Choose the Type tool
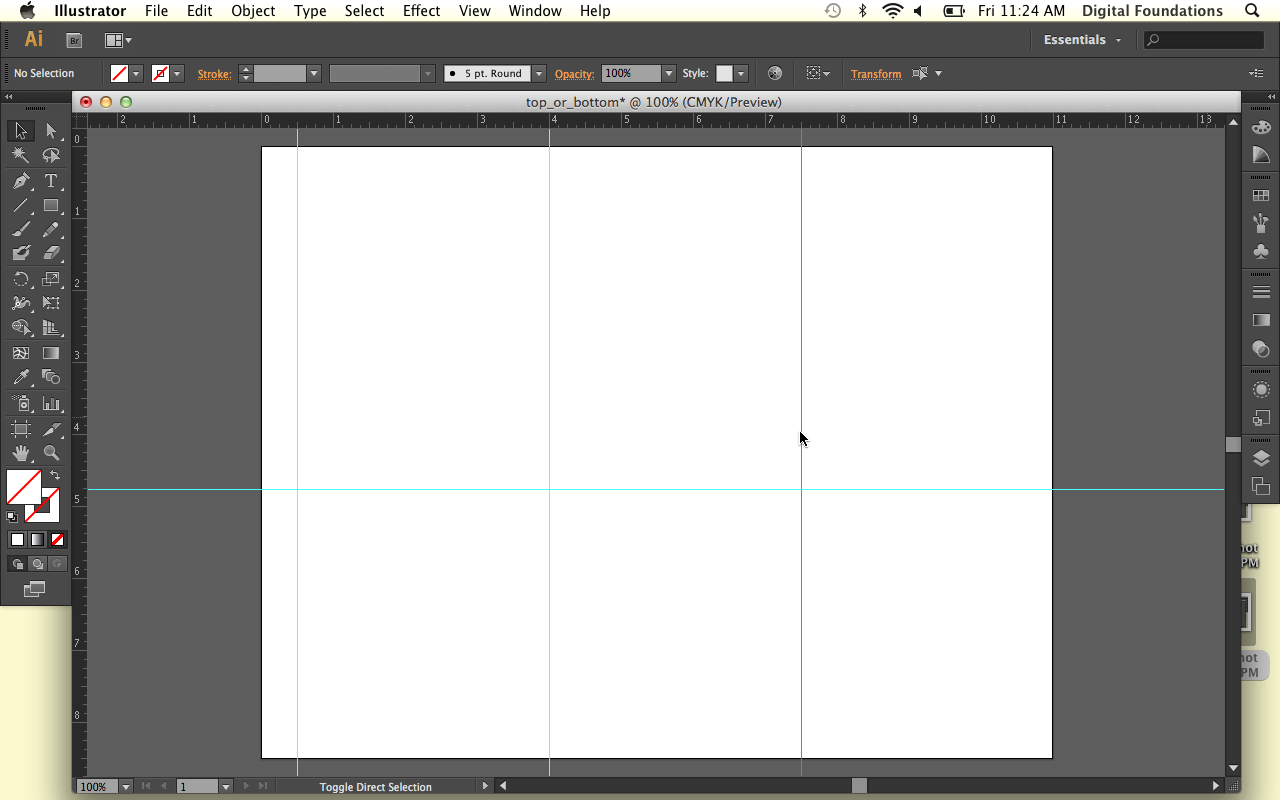The height and width of the screenshot is (800, 1280). 51,181
